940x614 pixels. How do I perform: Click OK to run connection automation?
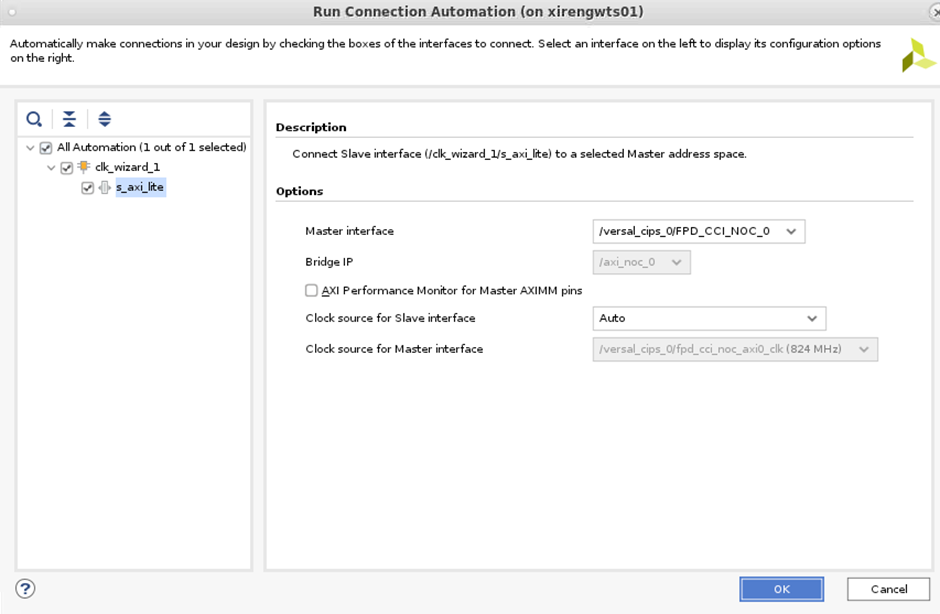click(781, 589)
